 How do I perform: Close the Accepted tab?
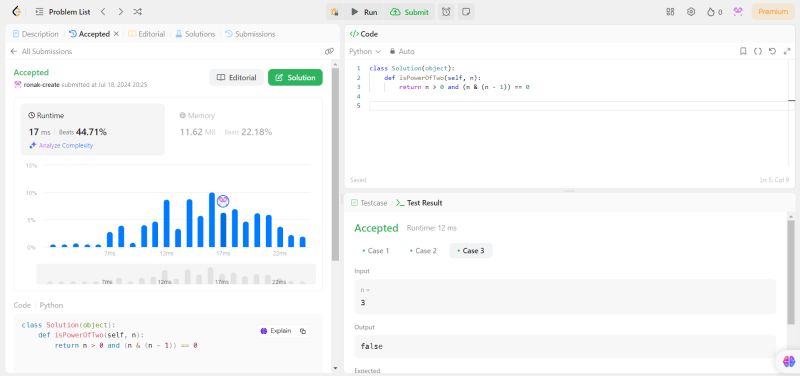click(116, 34)
